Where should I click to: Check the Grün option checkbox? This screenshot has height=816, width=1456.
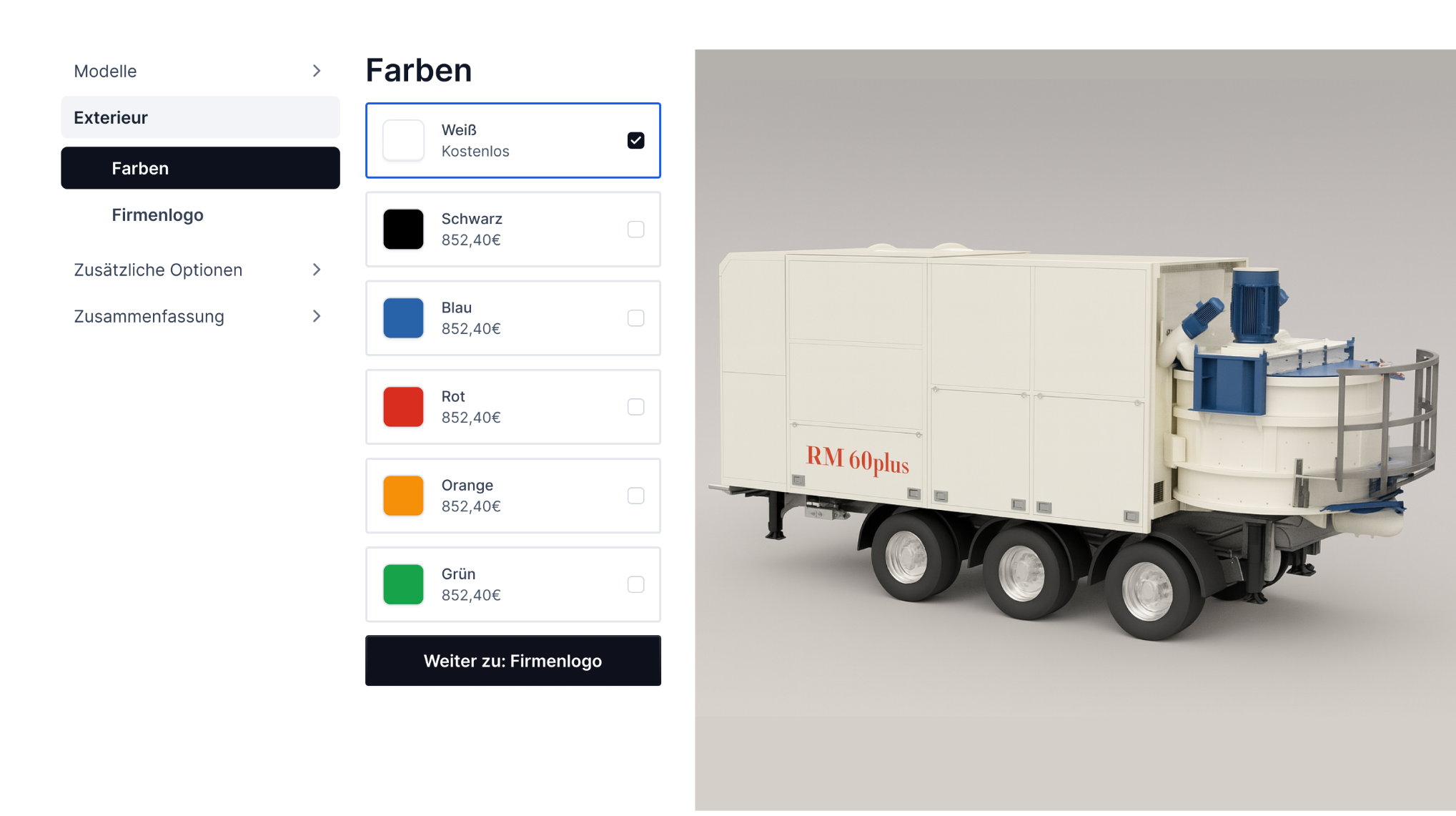pyautogui.click(x=635, y=584)
